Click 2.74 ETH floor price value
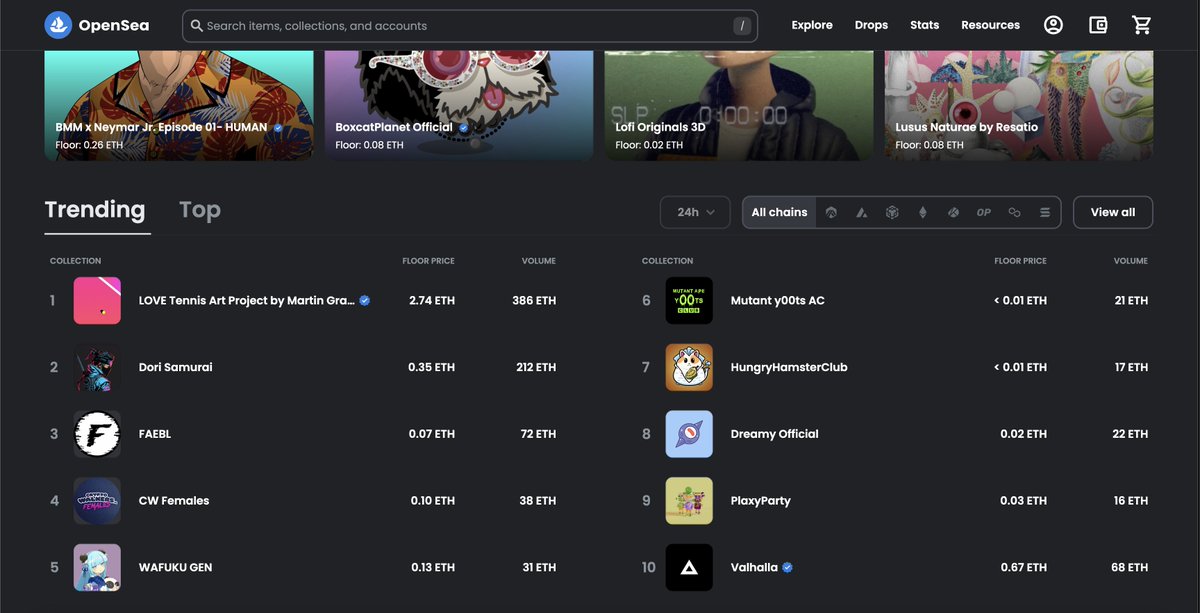 (432, 300)
